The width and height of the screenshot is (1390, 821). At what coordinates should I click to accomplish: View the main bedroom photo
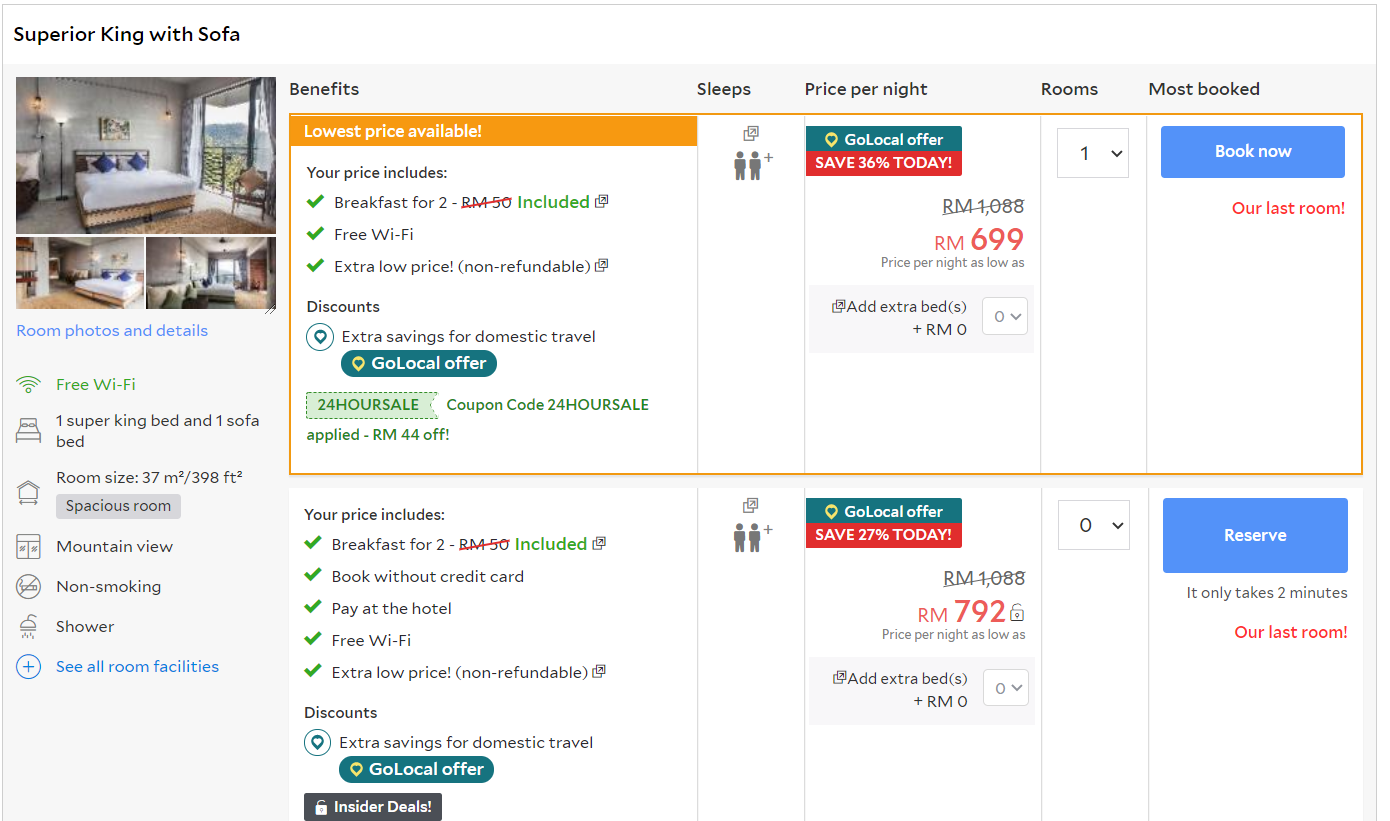(146, 155)
